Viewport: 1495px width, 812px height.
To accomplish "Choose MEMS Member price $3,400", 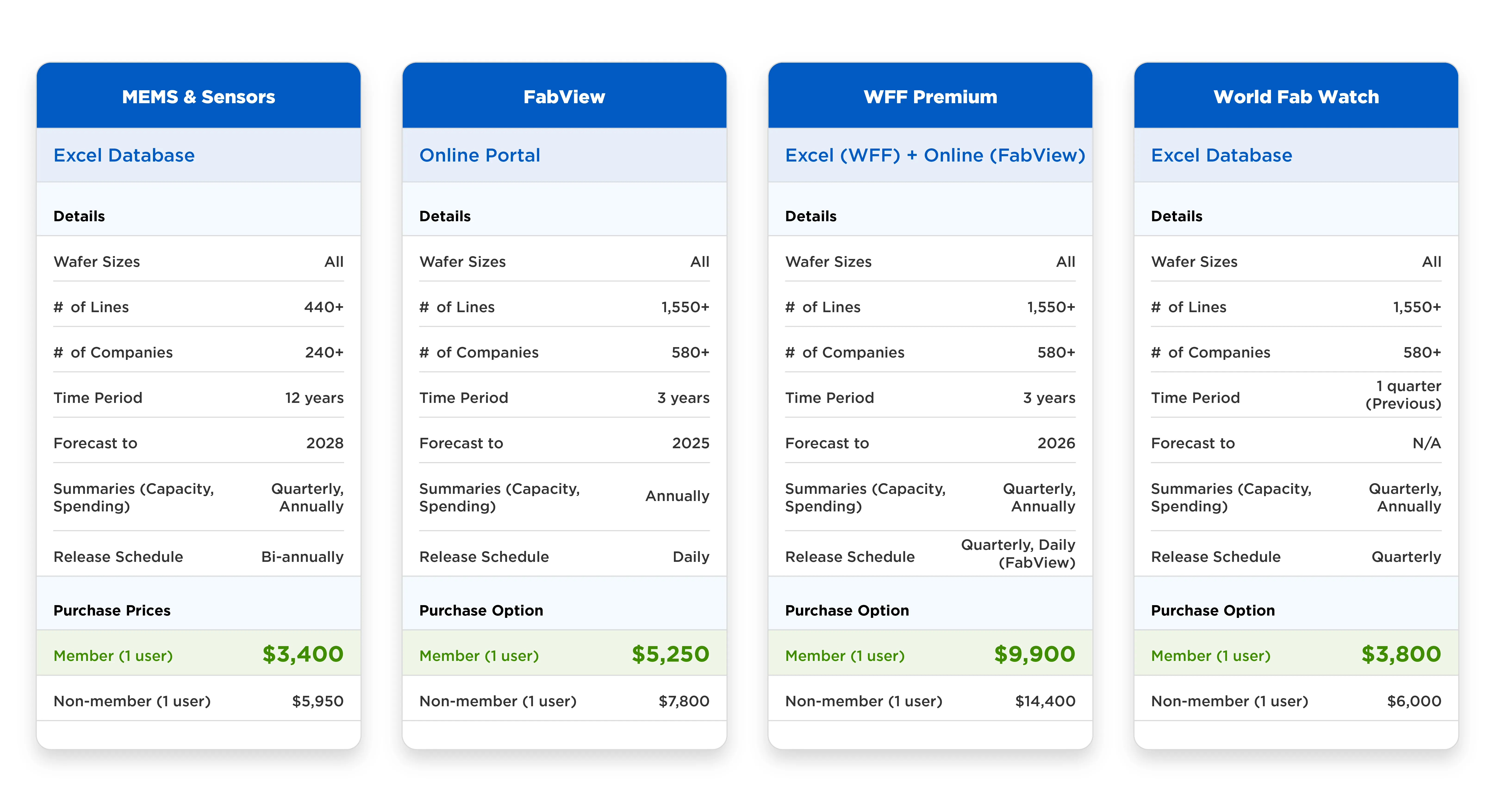I will (x=199, y=653).
